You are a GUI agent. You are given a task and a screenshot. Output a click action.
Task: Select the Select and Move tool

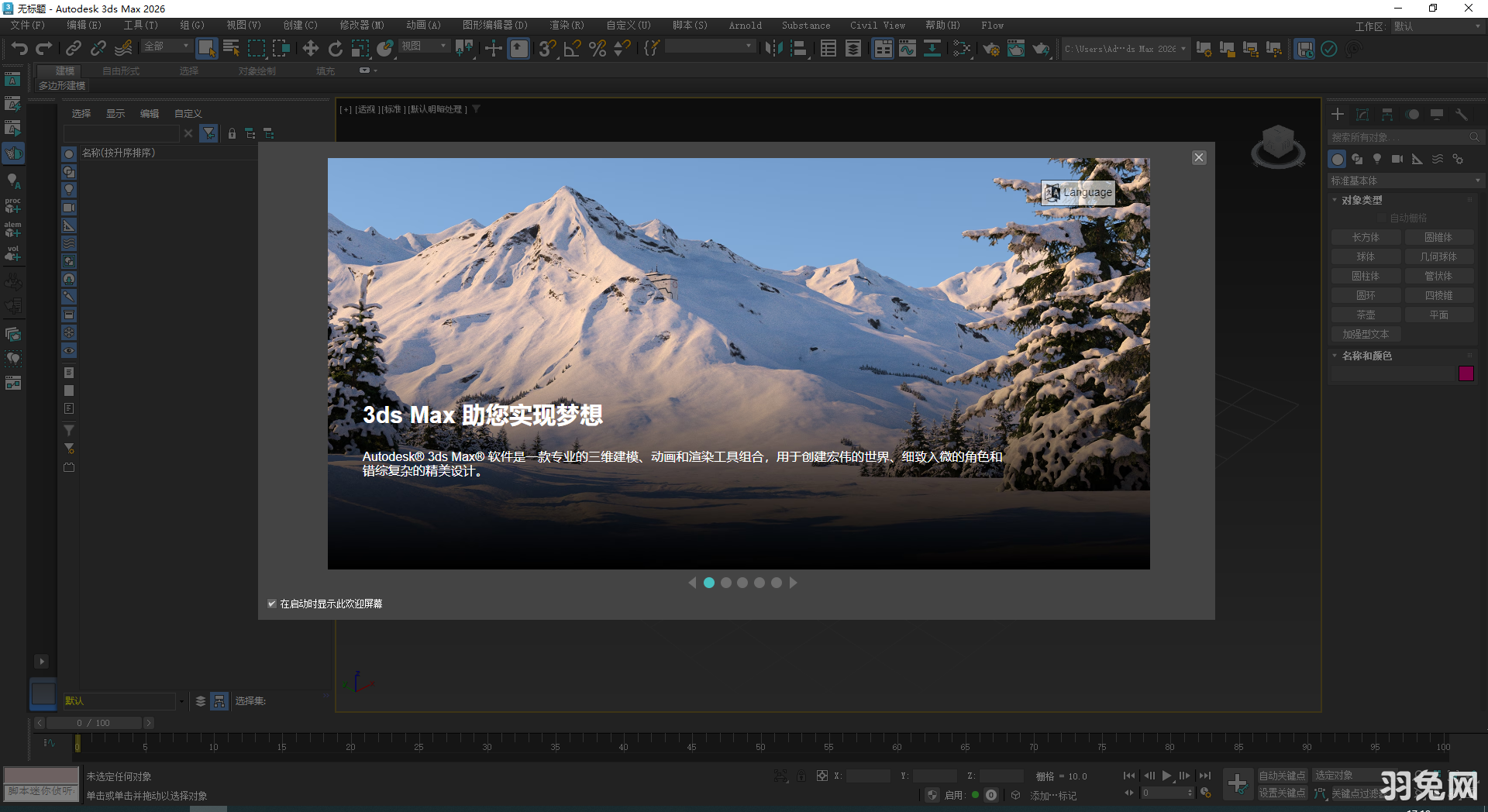[310, 48]
